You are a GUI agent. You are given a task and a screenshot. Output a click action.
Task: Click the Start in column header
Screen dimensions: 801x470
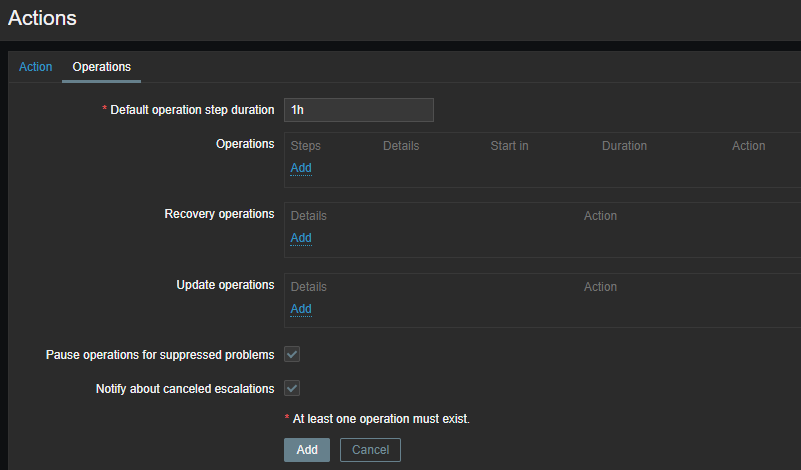point(509,146)
